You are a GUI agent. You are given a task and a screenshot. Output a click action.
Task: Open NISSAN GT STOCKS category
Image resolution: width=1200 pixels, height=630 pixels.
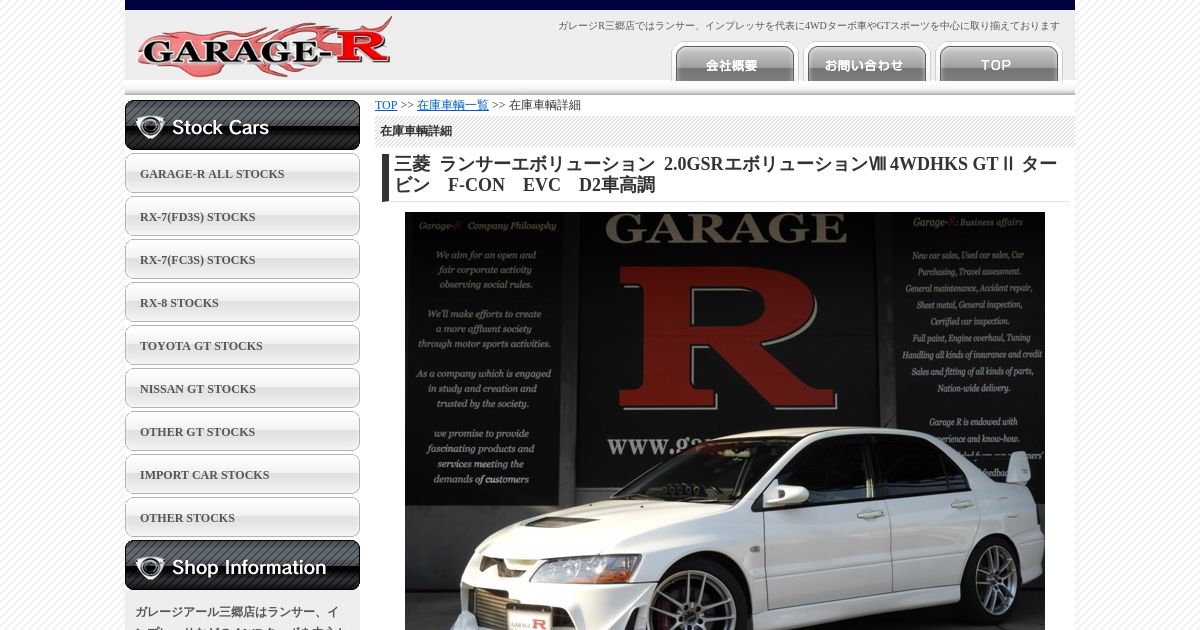242,388
